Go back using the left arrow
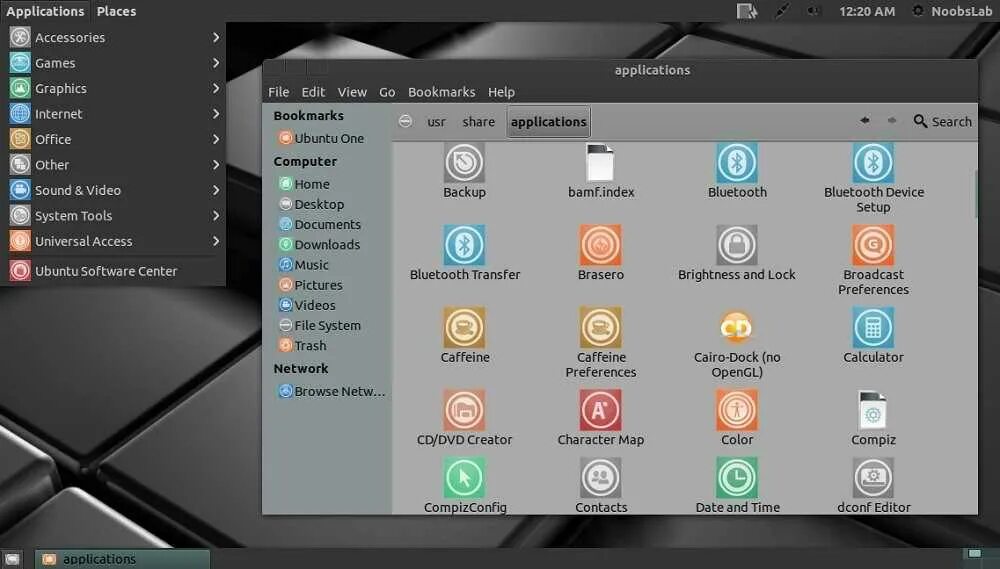Screen dimensions: 1000x569 click(x=865, y=121)
